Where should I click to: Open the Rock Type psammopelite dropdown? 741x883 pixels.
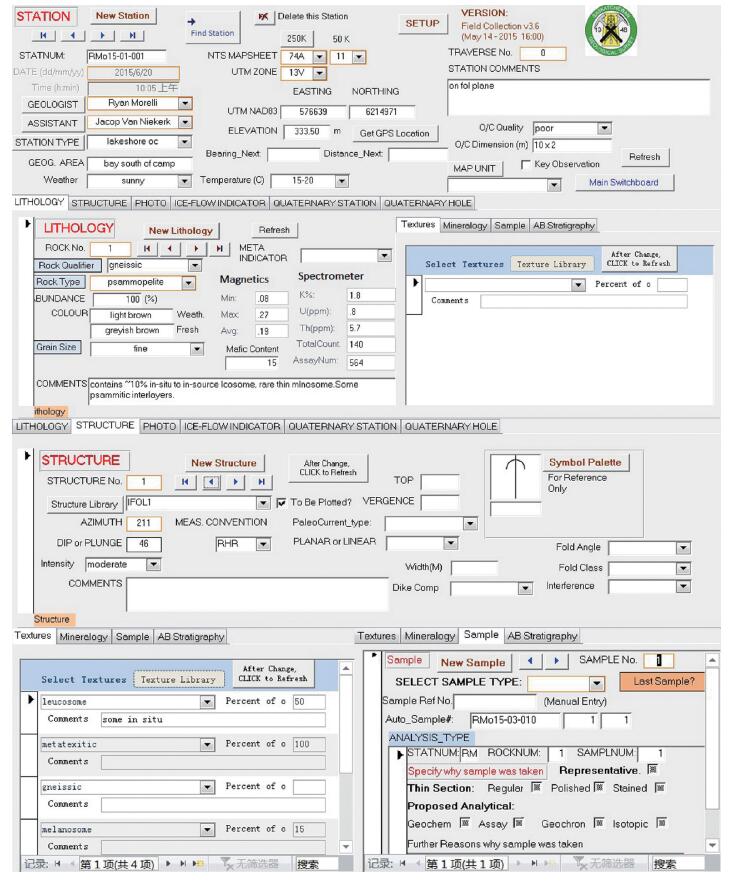click(189, 283)
